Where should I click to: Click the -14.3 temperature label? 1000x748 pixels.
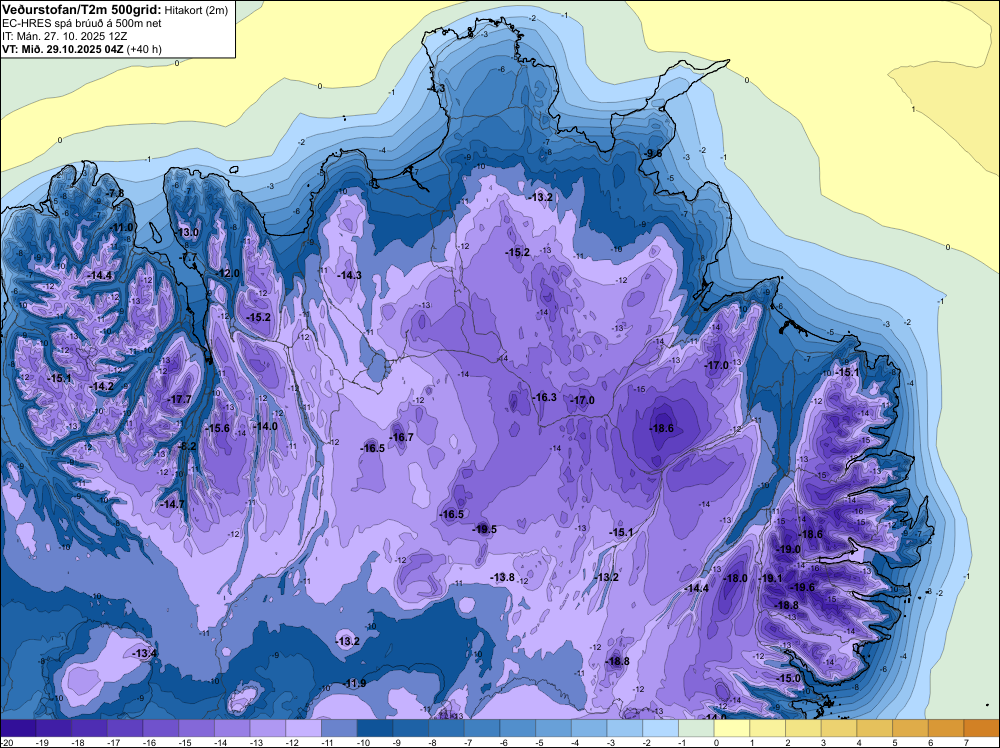(349, 275)
